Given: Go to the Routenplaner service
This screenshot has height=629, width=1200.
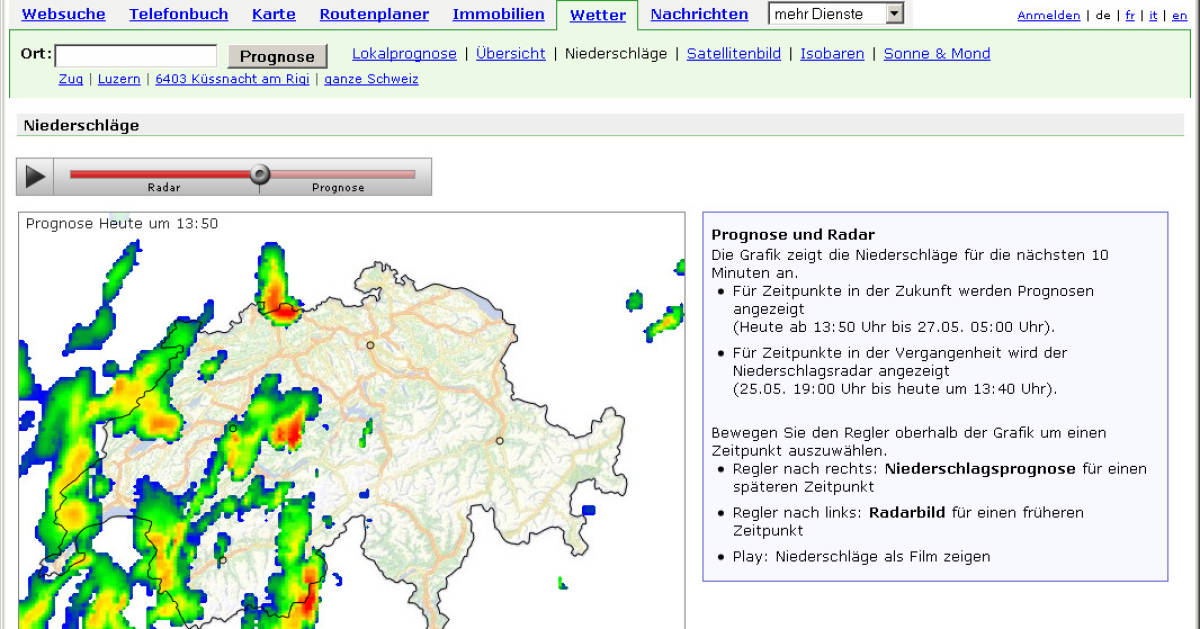Looking at the screenshot, I should tap(373, 14).
